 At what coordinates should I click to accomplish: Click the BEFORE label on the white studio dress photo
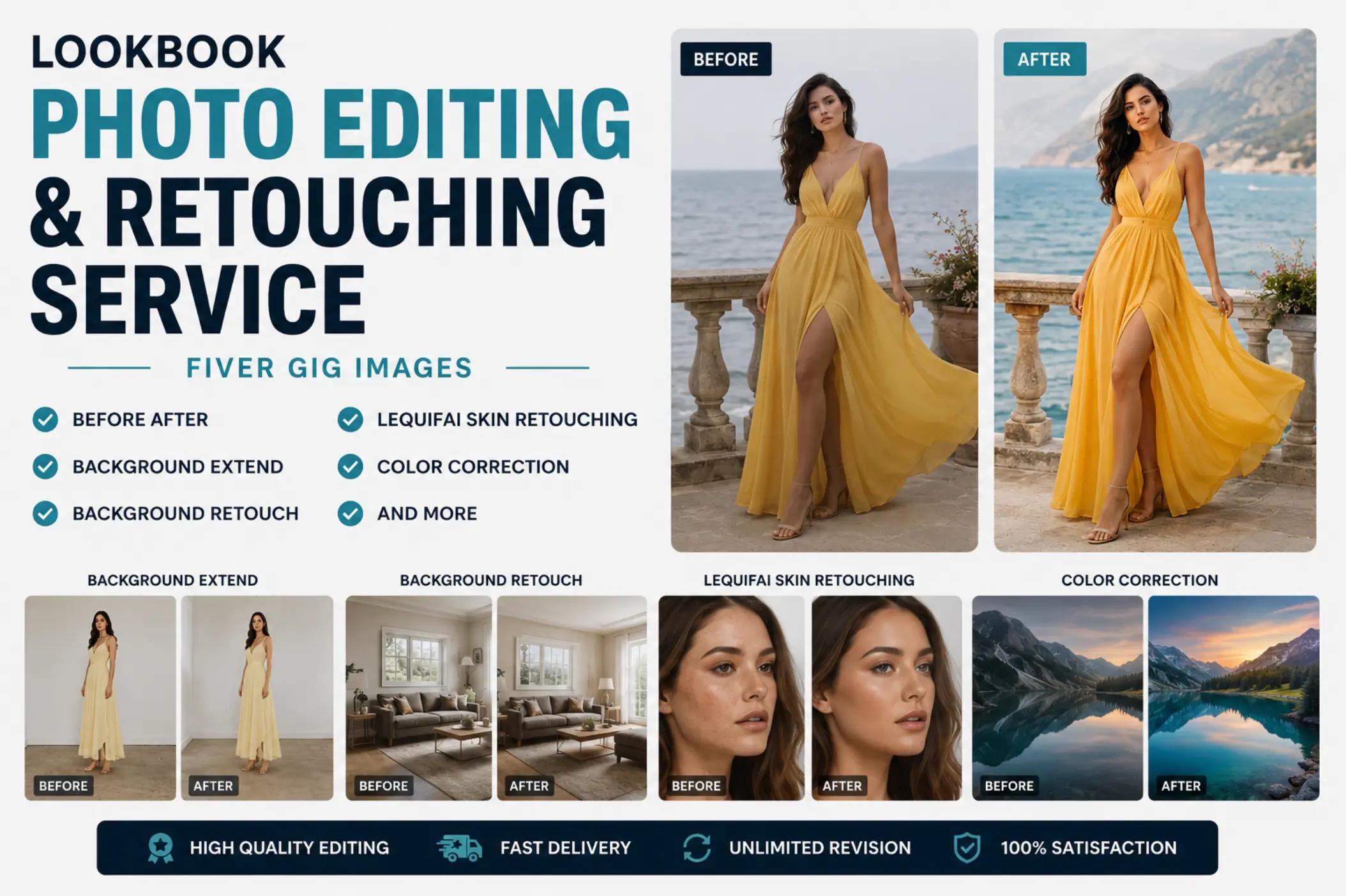(x=63, y=786)
